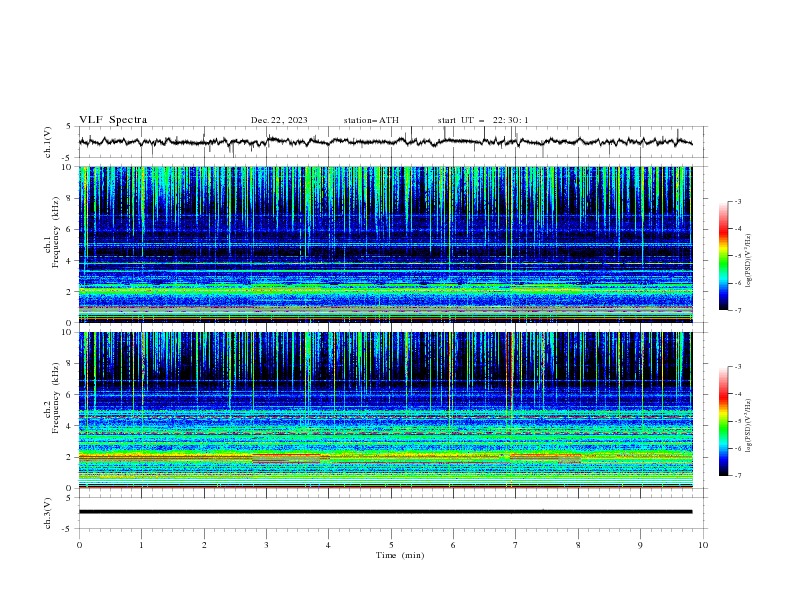Click the ch.1 voltage waveform trace
The image size is (792, 612).
pyautogui.click(x=385, y=142)
